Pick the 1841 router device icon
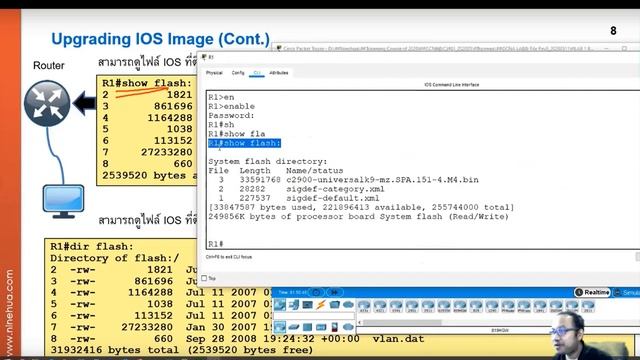Viewport: 640px width, 360px height. [540, 306]
